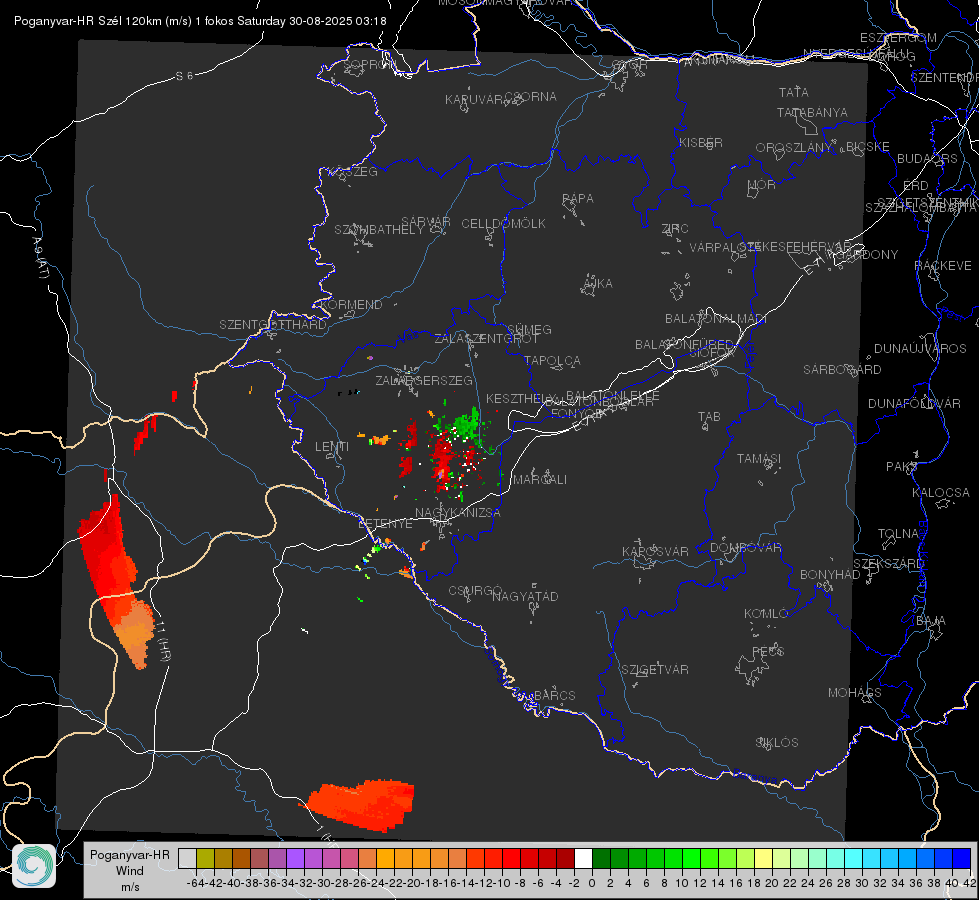Click the PAKS town label
The height and width of the screenshot is (900, 979).
click(x=902, y=467)
